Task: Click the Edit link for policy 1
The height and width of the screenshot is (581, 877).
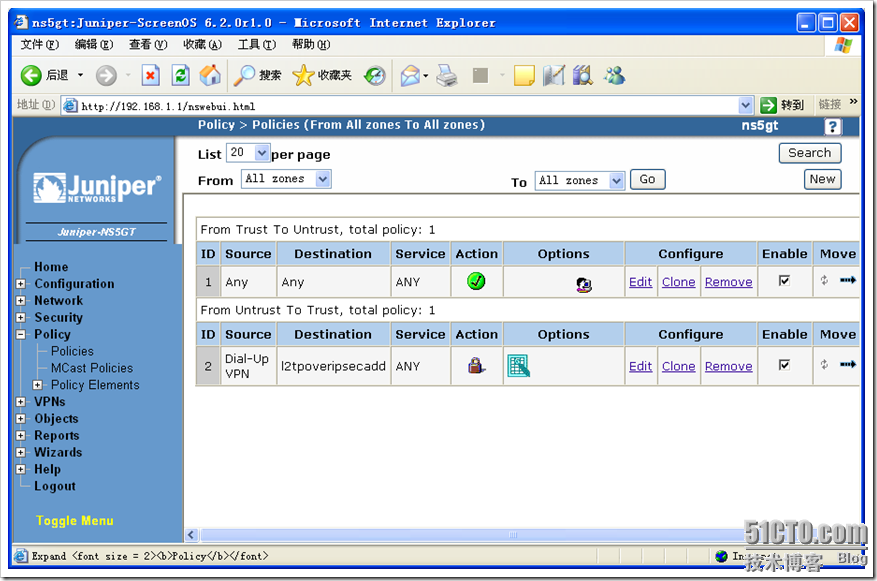Action: 640,282
